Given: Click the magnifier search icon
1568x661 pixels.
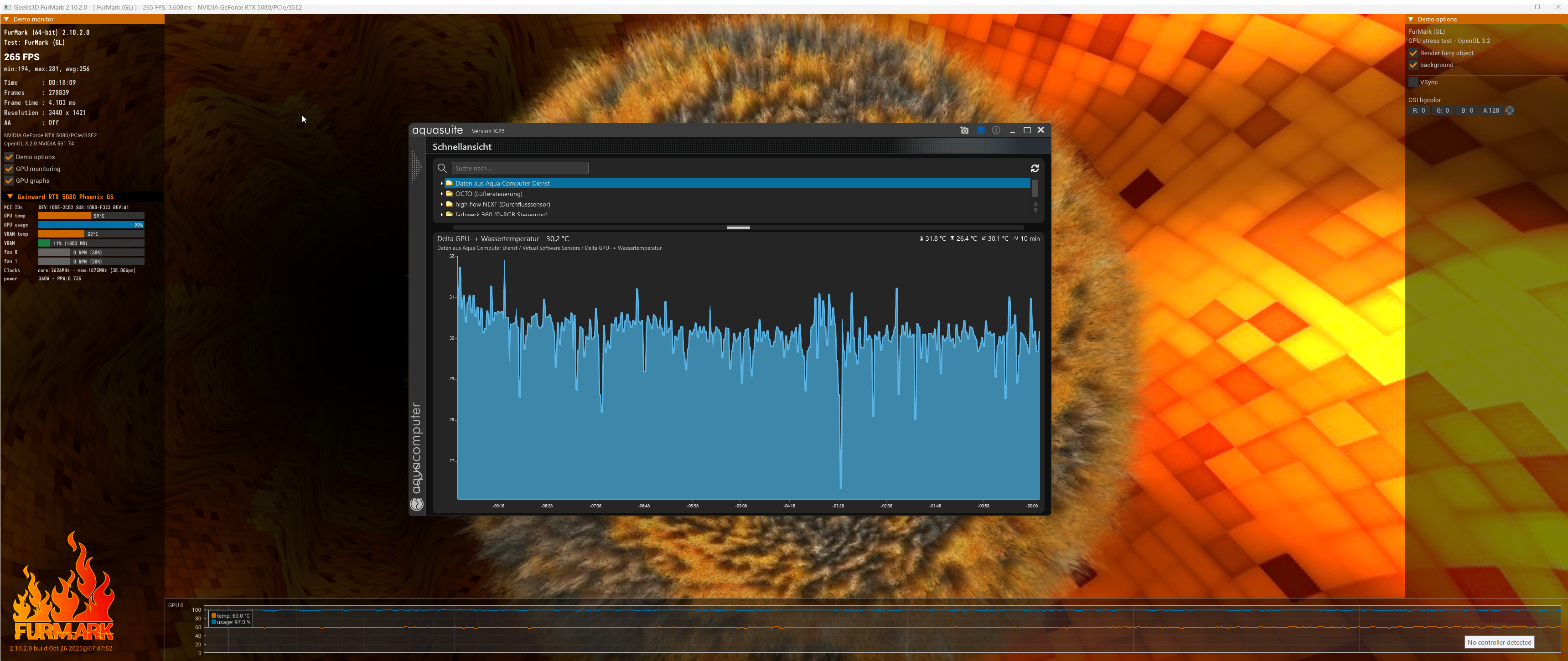Looking at the screenshot, I should [443, 169].
